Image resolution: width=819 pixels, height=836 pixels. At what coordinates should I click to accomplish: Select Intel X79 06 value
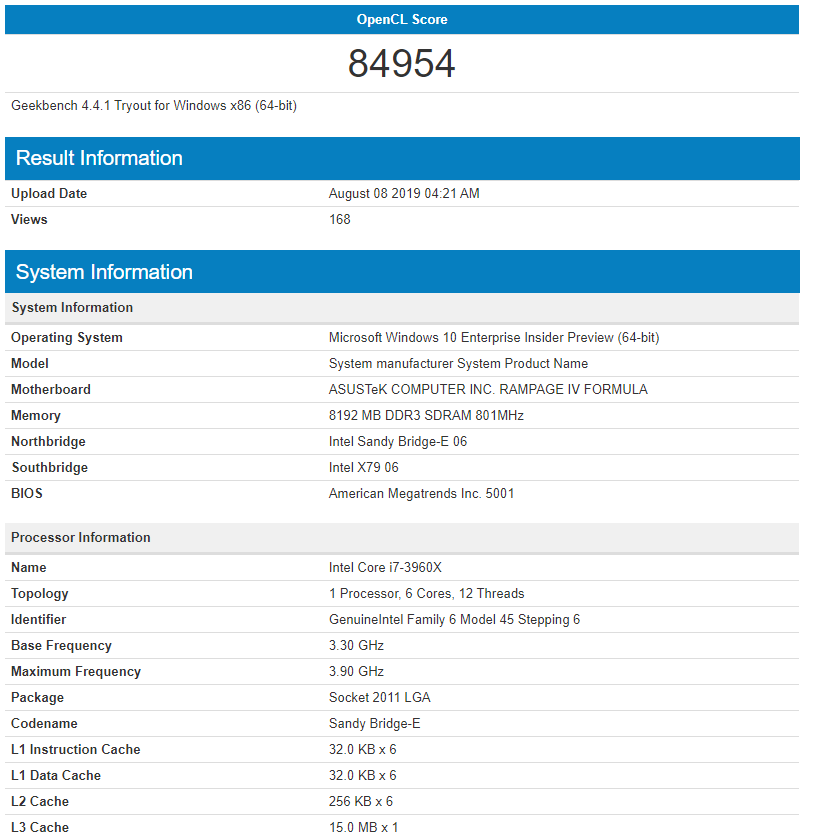click(364, 468)
